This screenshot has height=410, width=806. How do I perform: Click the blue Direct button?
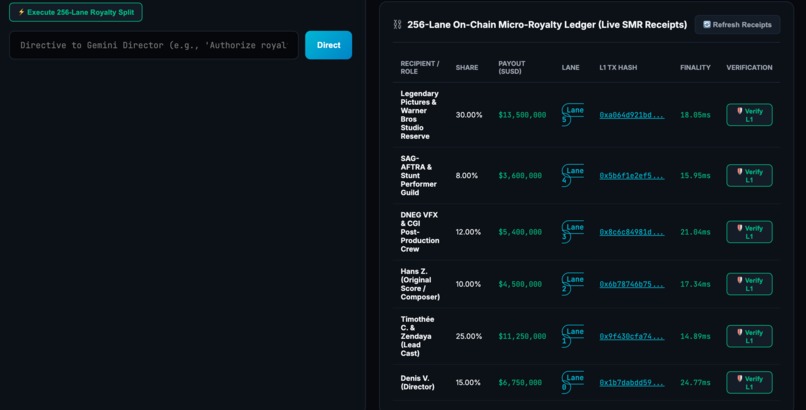coord(328,45)
